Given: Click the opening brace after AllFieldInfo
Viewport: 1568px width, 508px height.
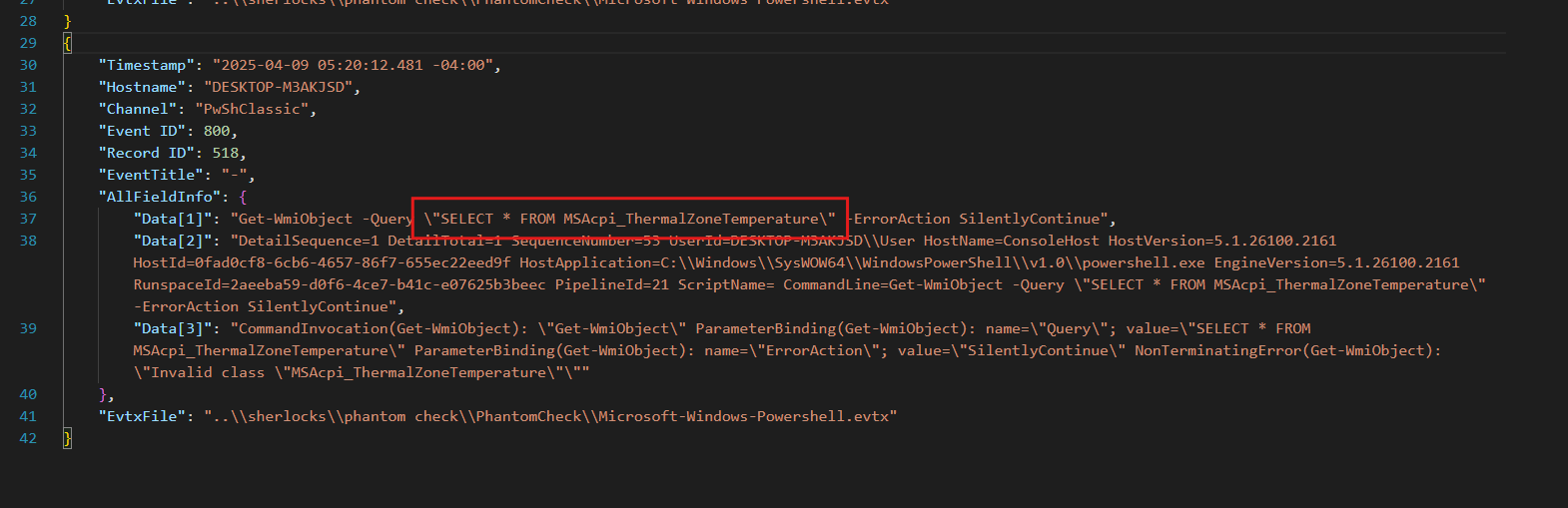Looking at the screenshot, I should (243, 197).
